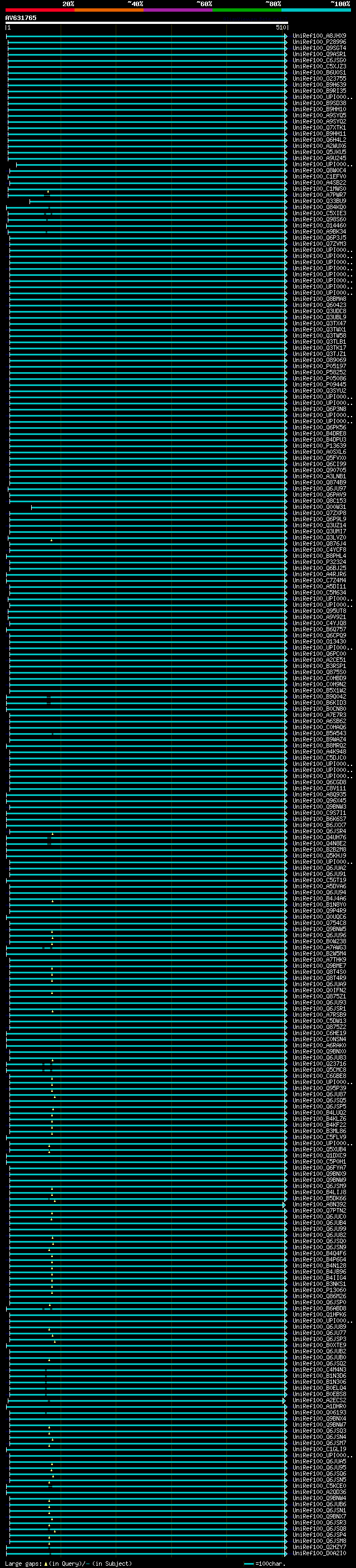This screenshot has width=356, height=1568.
Task: Click the cyan ~100% identity legend segment
Action: click(317, 10)
